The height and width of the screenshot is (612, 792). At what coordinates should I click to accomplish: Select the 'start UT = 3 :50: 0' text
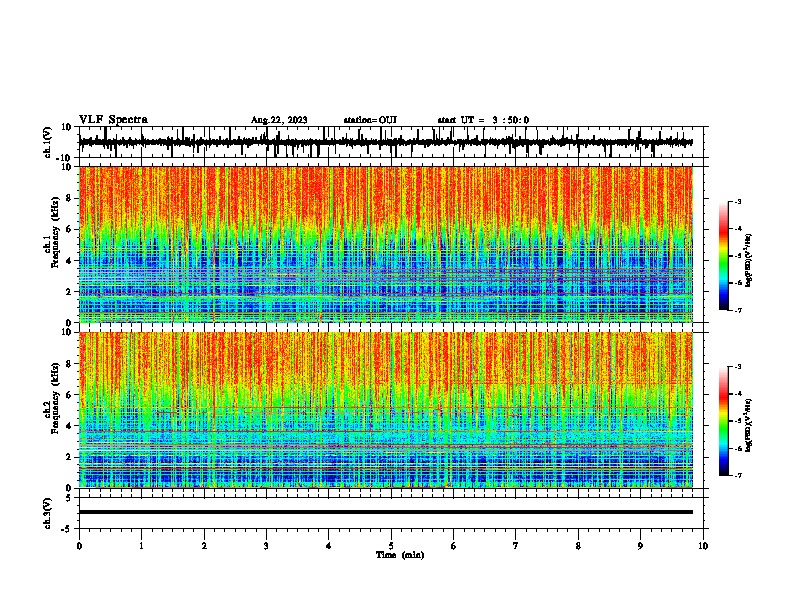tap(483, 120)
